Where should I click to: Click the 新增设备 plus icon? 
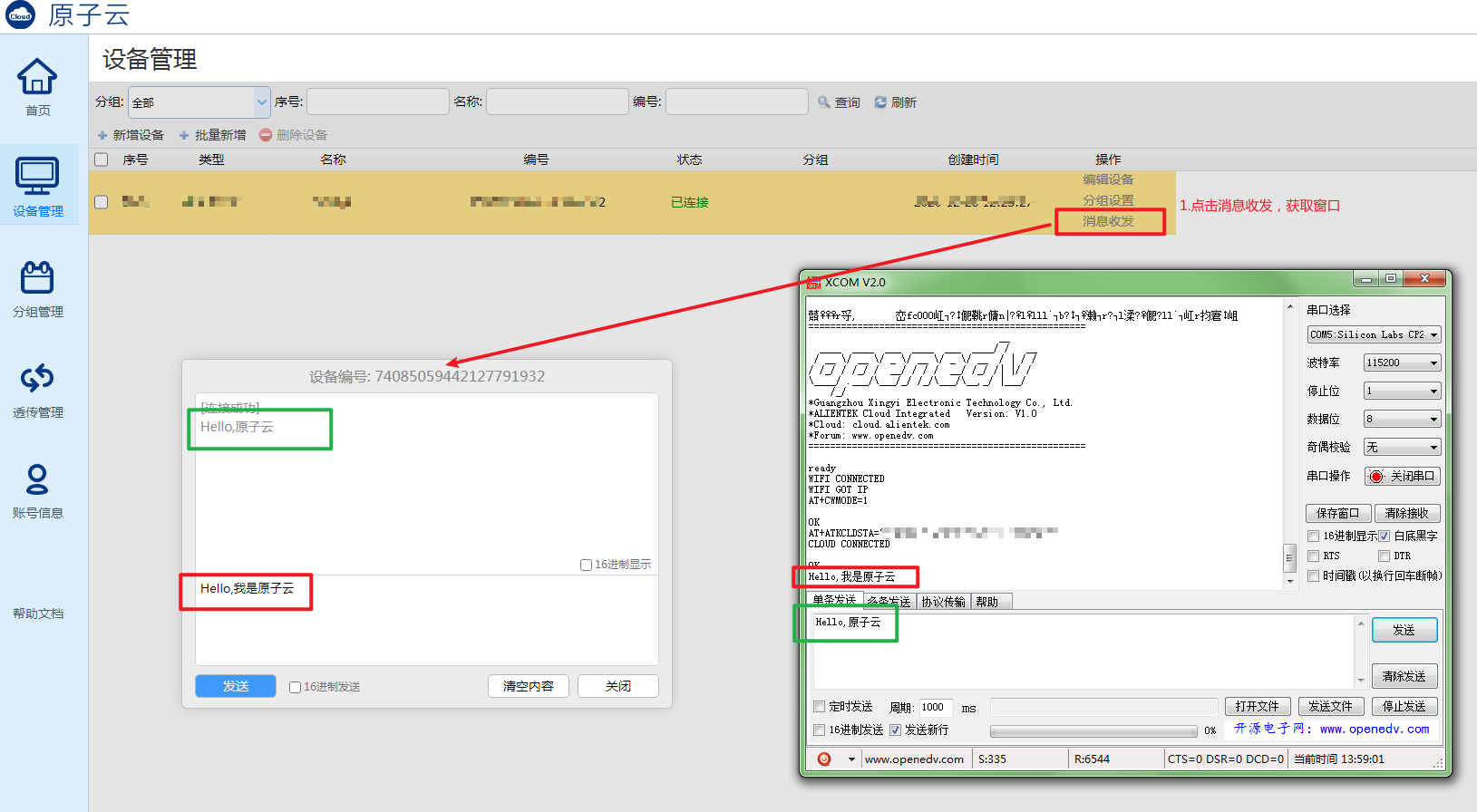[102, 135]
